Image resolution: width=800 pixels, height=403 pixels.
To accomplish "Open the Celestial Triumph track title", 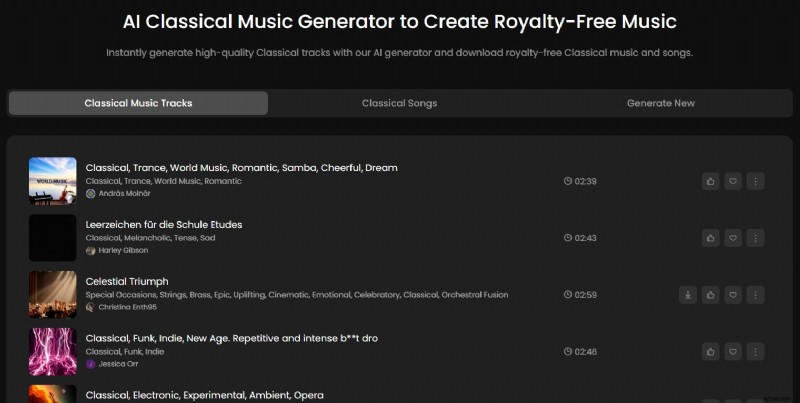I will (127, 281).
